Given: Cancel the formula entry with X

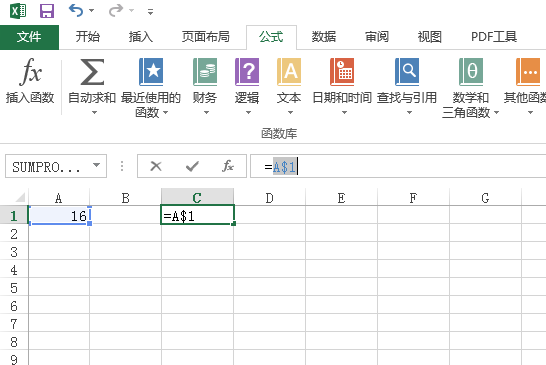Looking at the screenshot, I should point(156,166).
